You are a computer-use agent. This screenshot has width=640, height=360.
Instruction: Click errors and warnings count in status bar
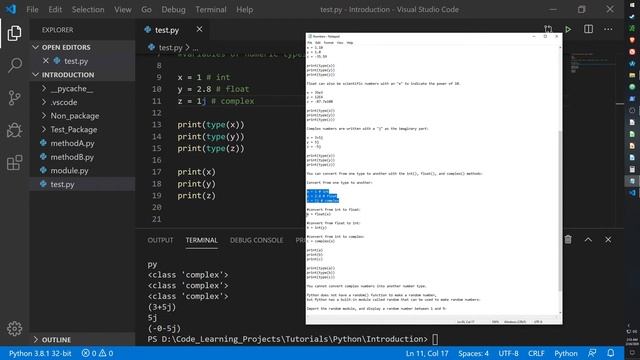(x=97, y=353)
